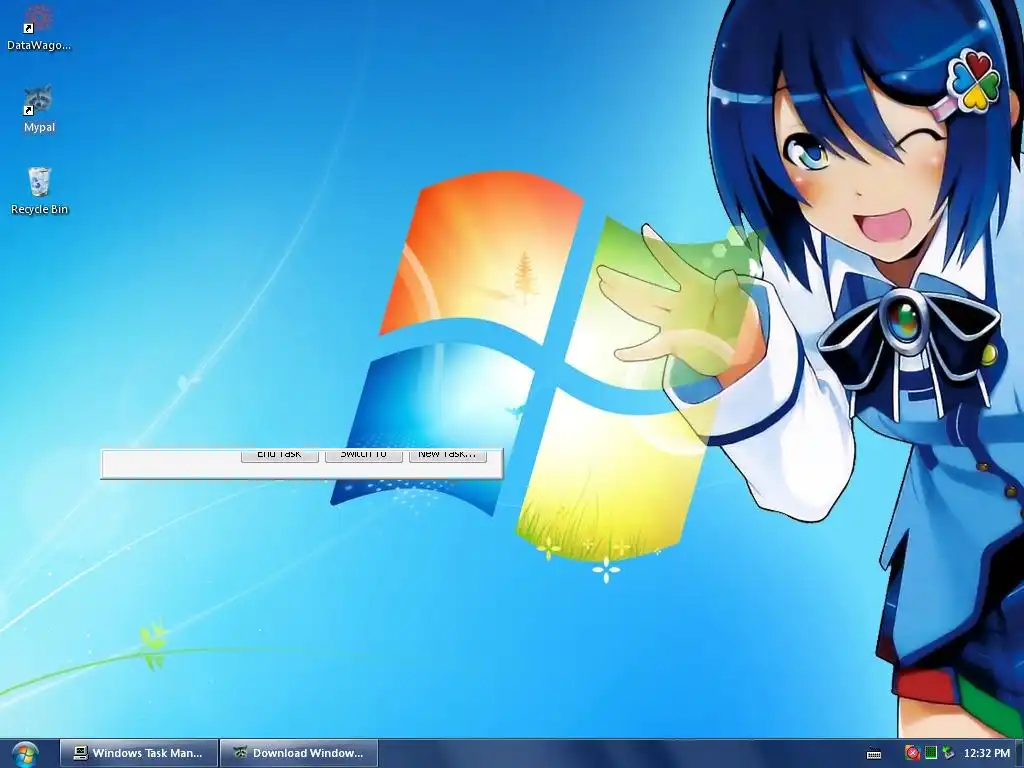Open the DataWago desktop shortcut
The height and width of the screenshot is (768, 1024).
39,27
